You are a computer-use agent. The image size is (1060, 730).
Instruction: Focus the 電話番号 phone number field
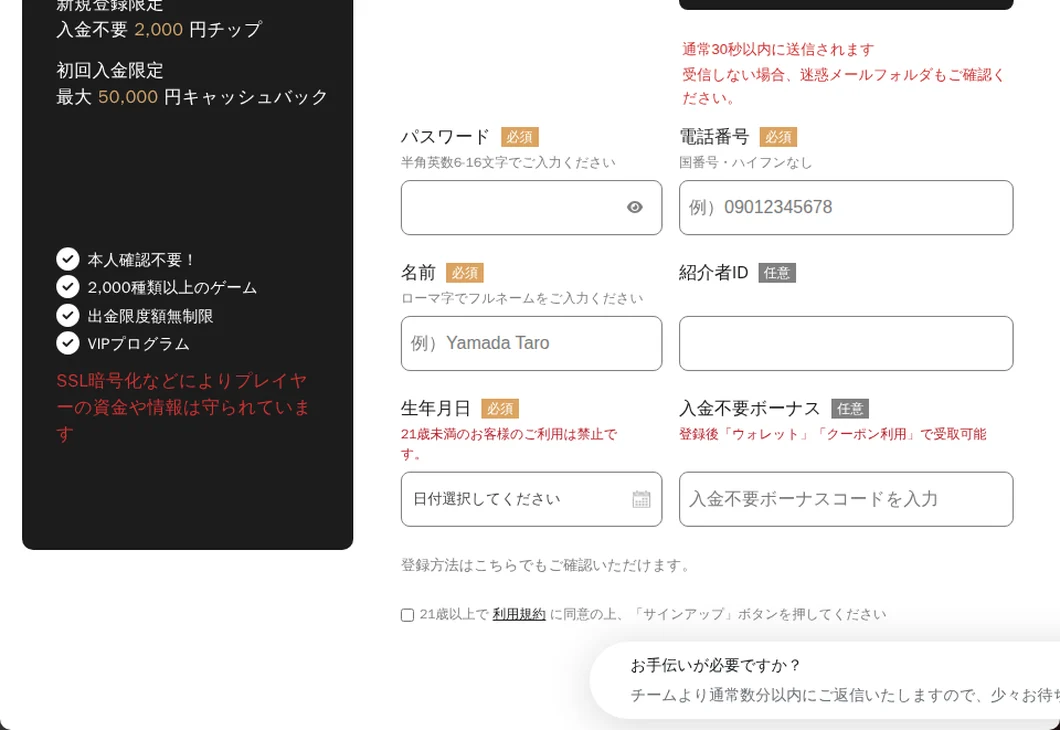846,208
